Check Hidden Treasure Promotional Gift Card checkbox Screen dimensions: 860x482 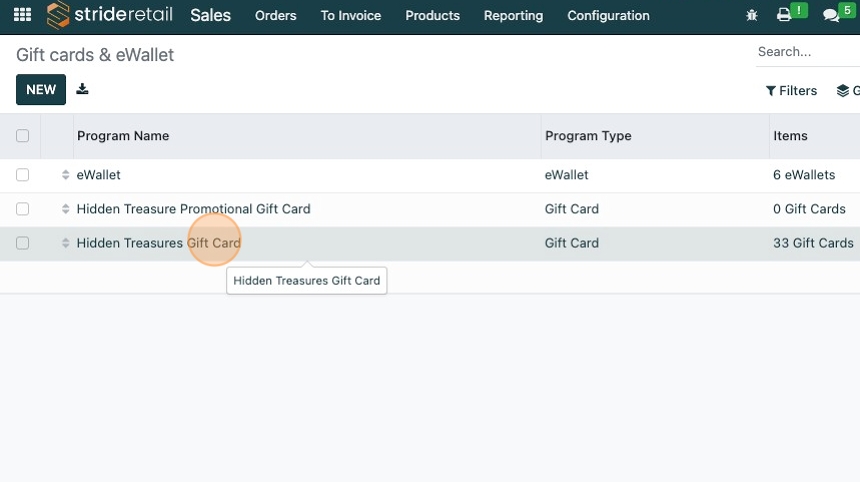pyautogui.click(x=22, y=209)
